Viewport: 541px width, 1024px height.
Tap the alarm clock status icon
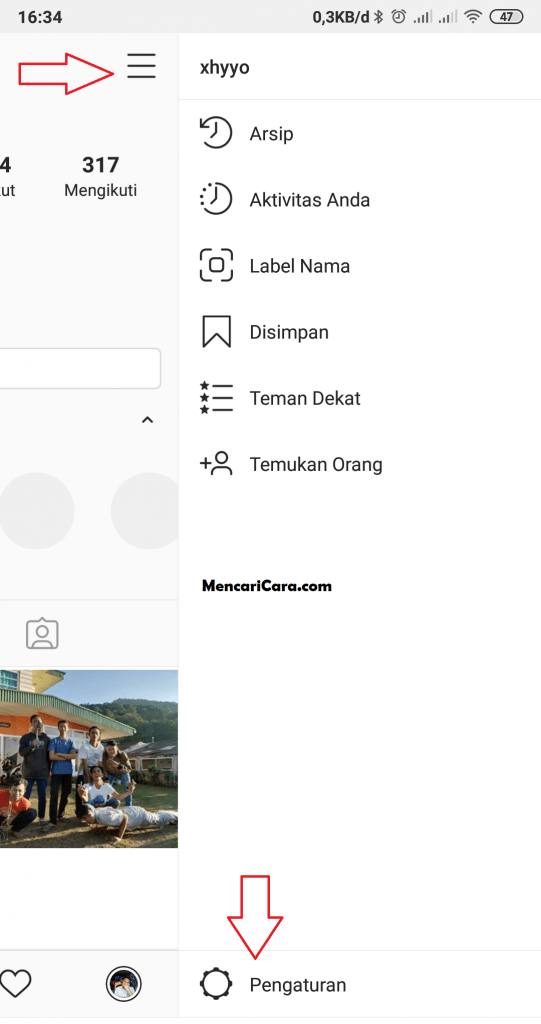pos(399,18)
